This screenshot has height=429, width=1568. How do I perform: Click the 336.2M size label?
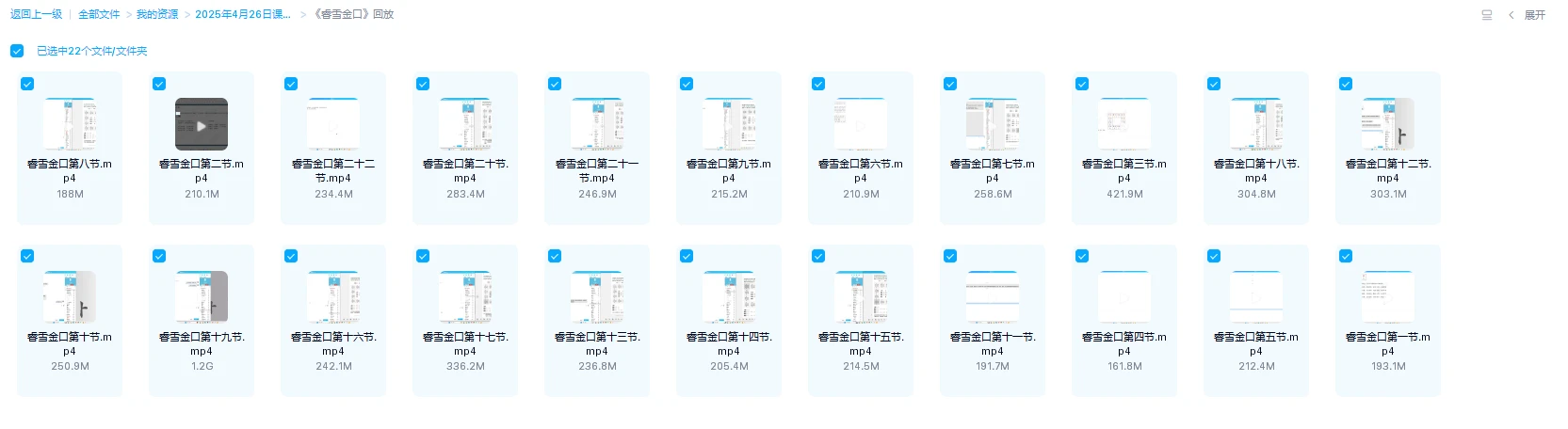(465, 366)
